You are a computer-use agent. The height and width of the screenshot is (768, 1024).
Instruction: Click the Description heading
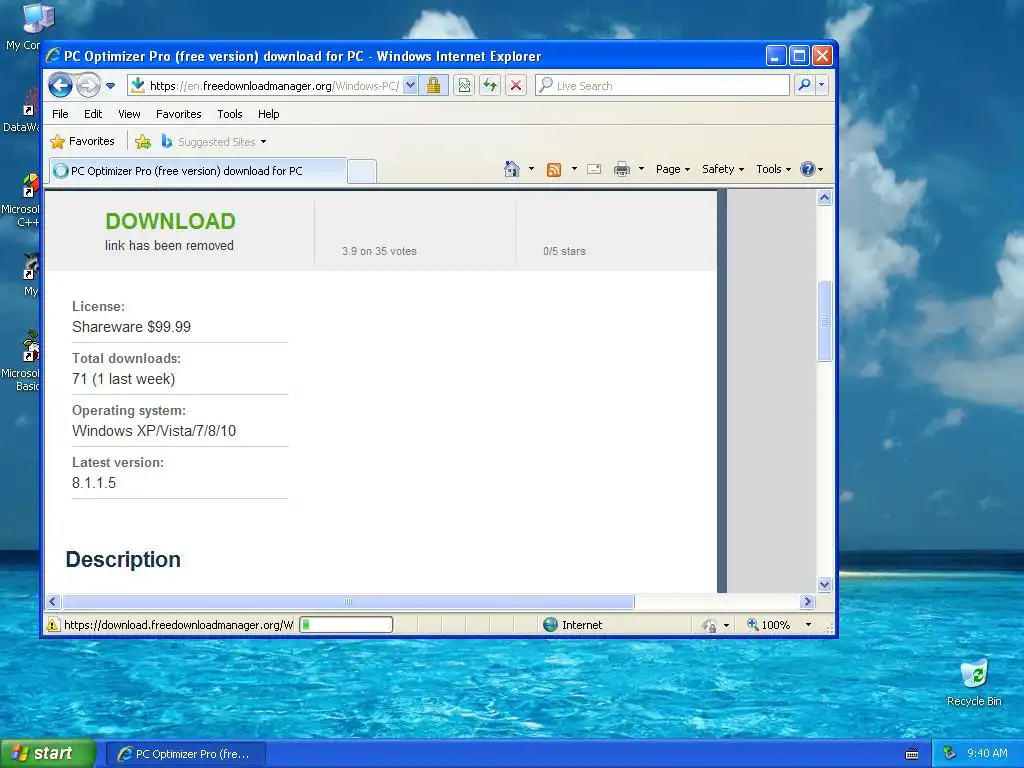coord(123,560)
